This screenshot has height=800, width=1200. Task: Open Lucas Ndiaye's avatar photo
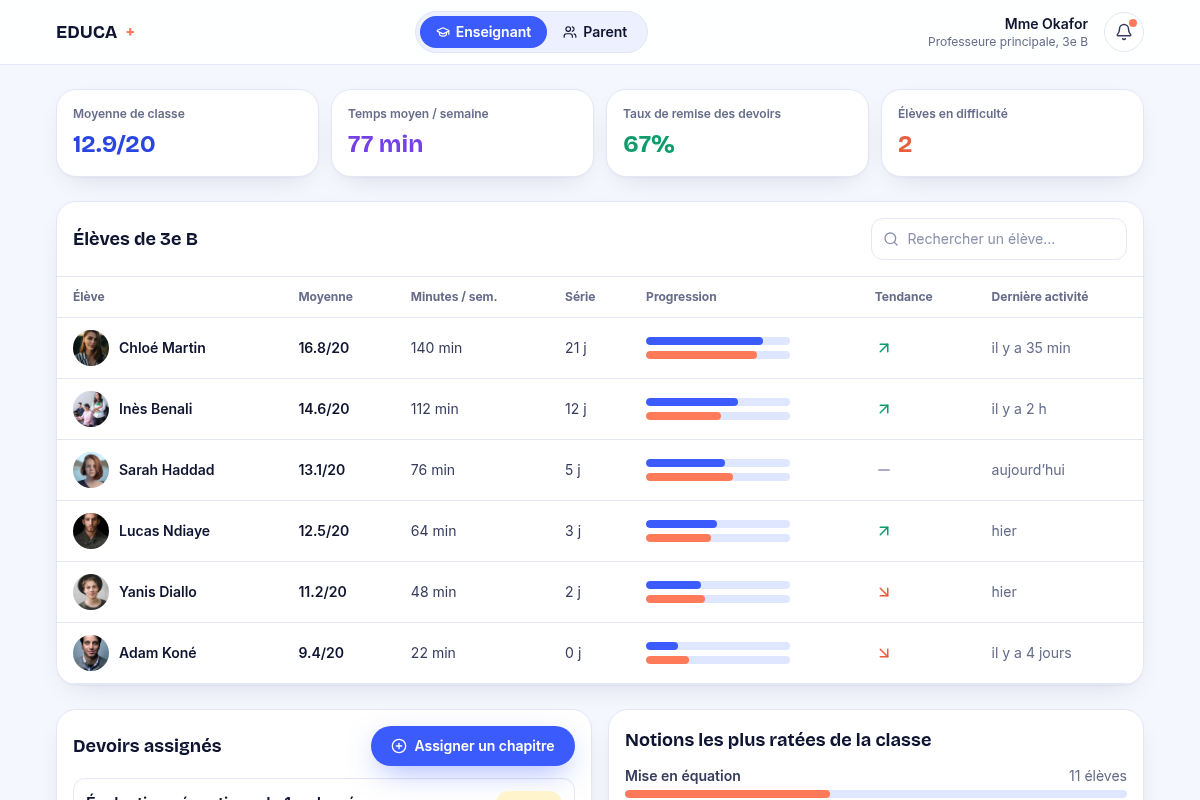(x=91, y=531)
